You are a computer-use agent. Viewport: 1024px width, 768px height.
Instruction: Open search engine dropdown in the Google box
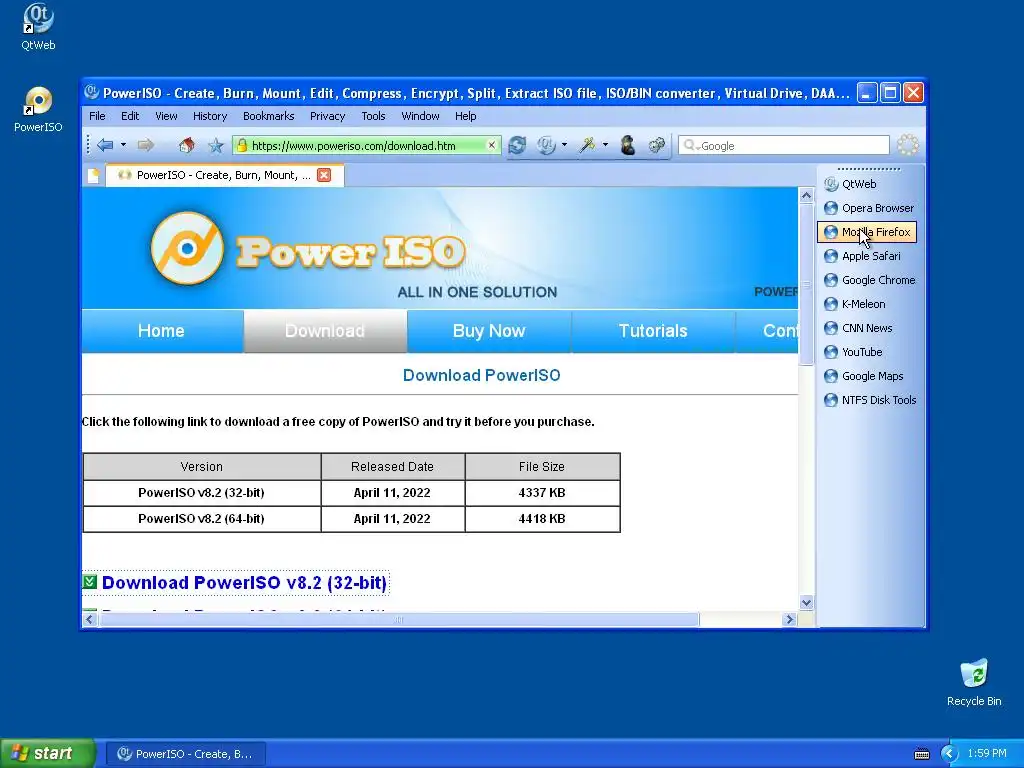(691, 146)
